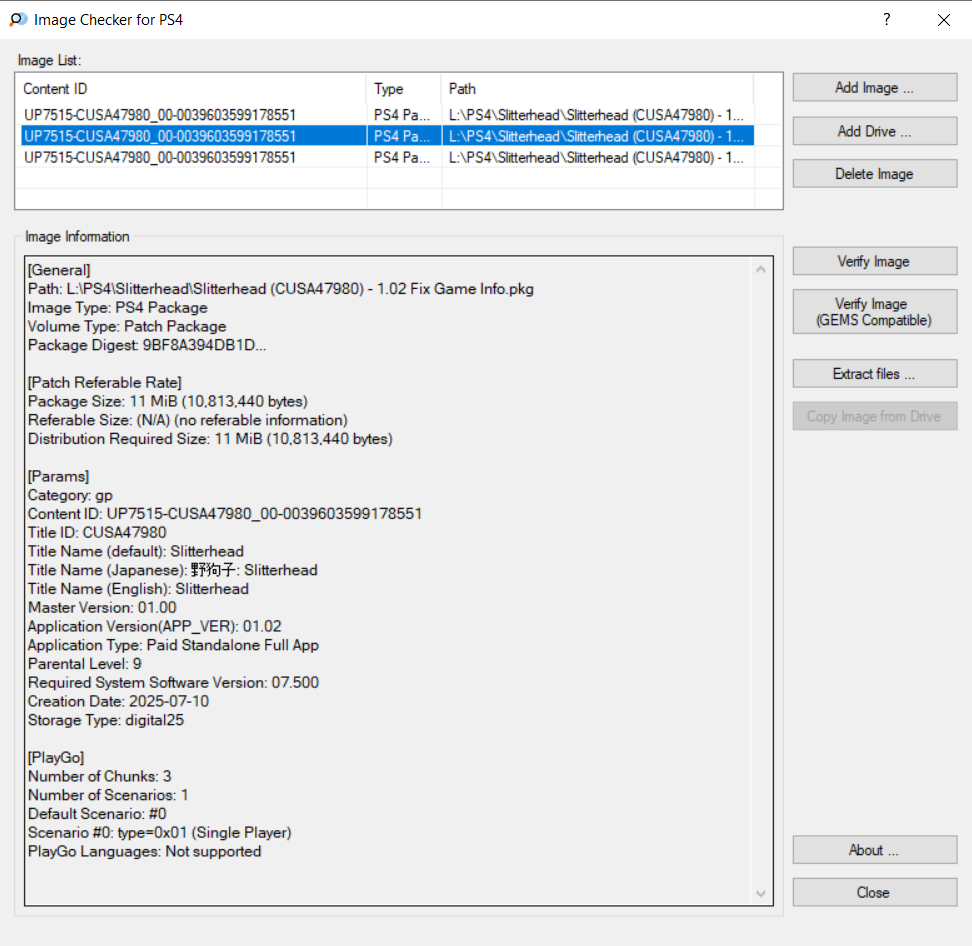
Task: Click the Title ID: CUSA47980 line
Action: tap(97, 533)
